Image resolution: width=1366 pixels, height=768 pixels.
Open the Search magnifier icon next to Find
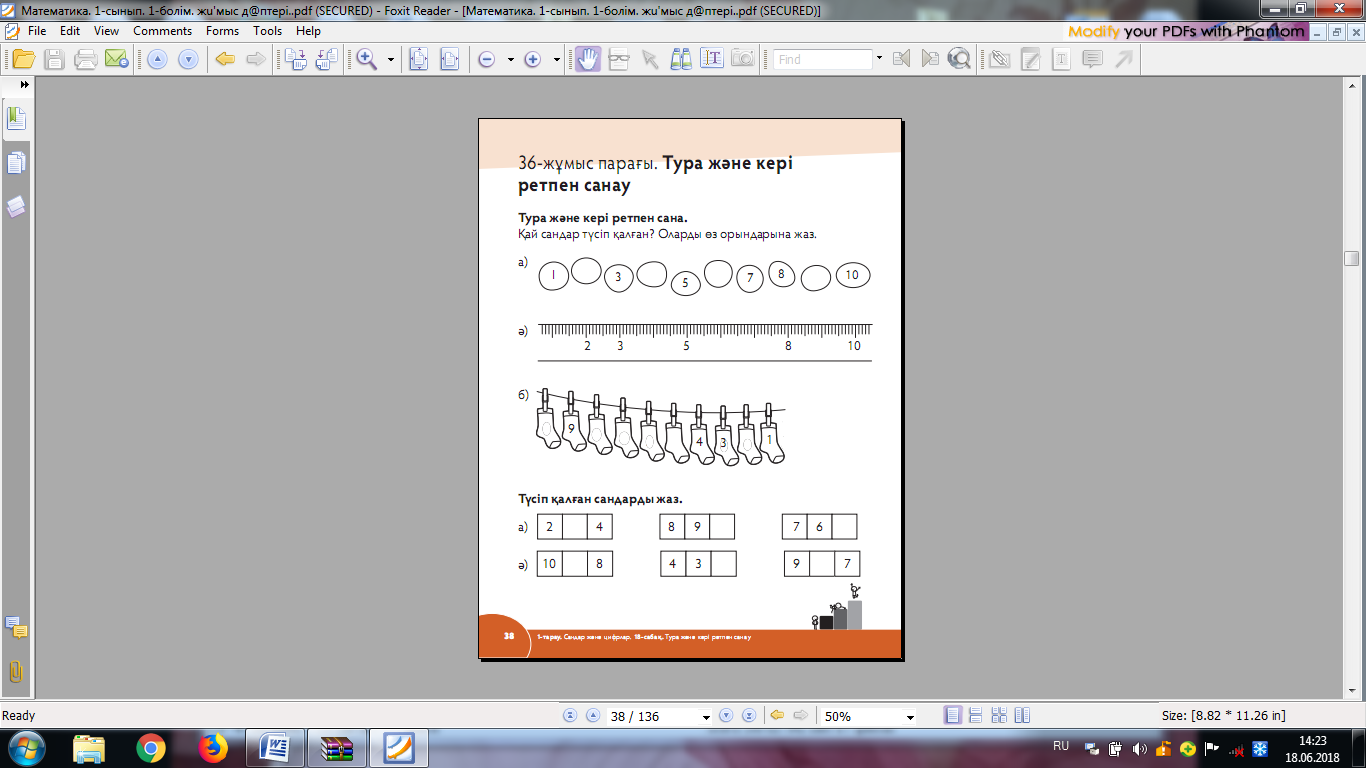click(960, 59)
